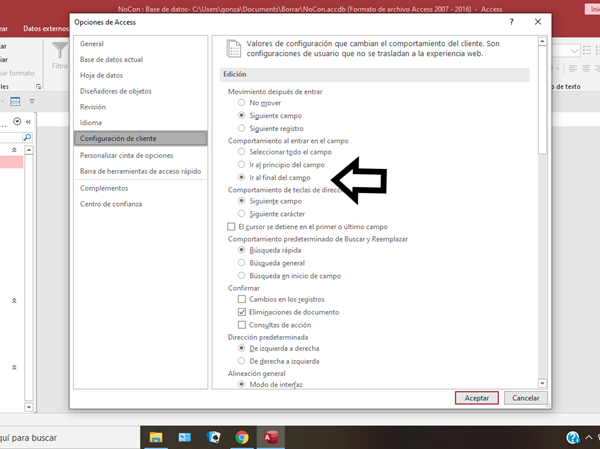The width and height of the screenshot is (600, 449).
Task: Collapse first navigation pane group chevron
Action: click(14, 150)
